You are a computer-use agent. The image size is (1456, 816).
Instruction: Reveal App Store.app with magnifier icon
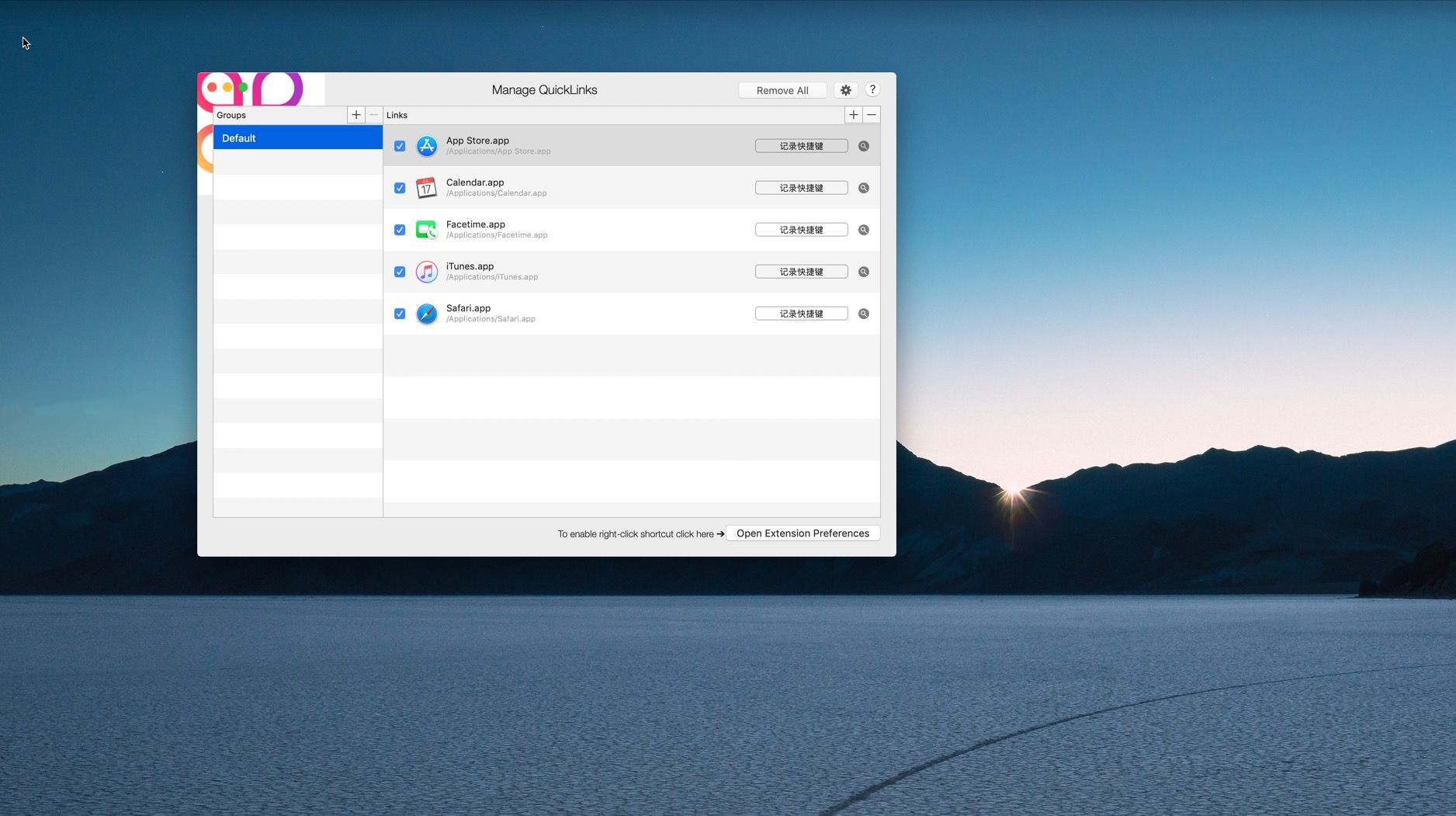[864, 146]
